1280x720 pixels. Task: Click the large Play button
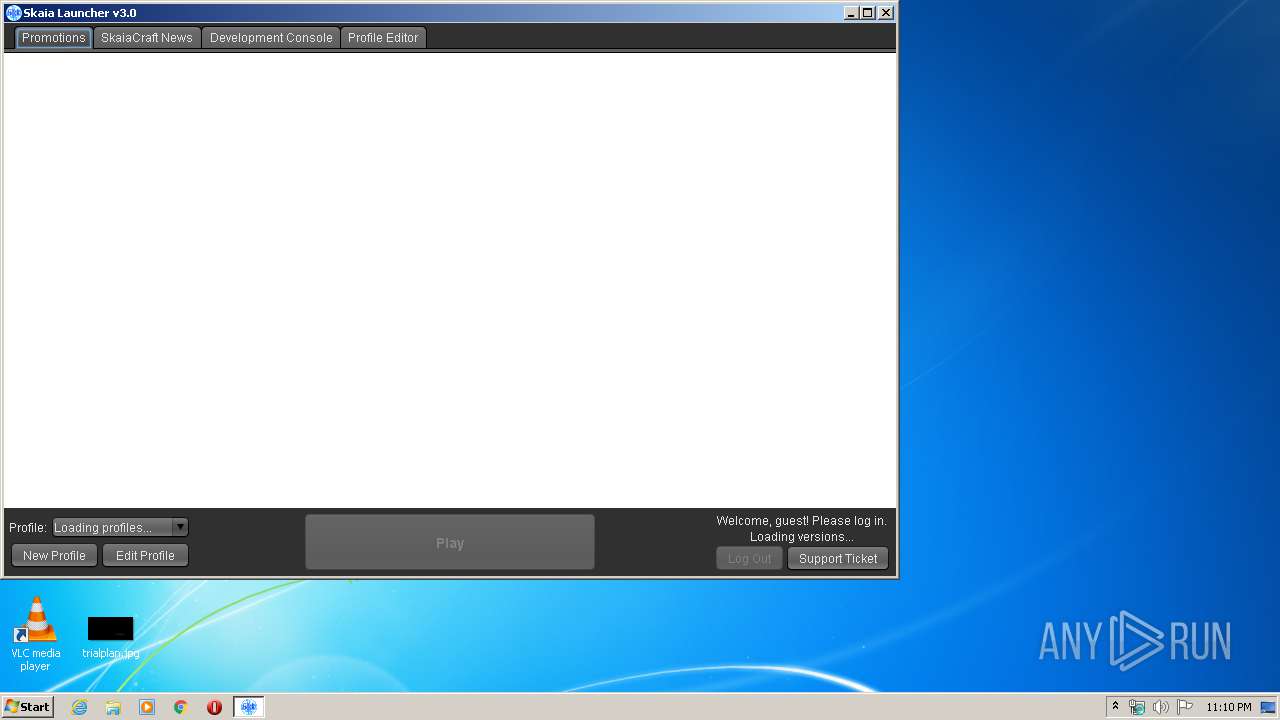tap(450, 543)
